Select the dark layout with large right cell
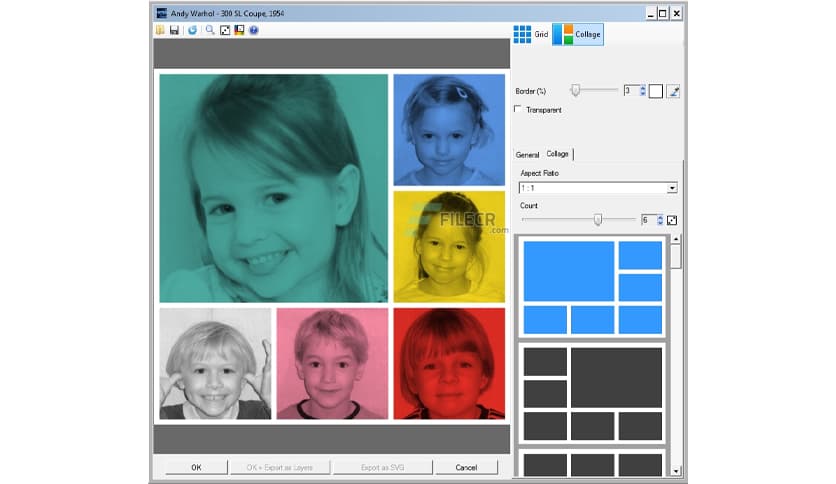Screen dimensions: 836x484 (x=592, y=393)
